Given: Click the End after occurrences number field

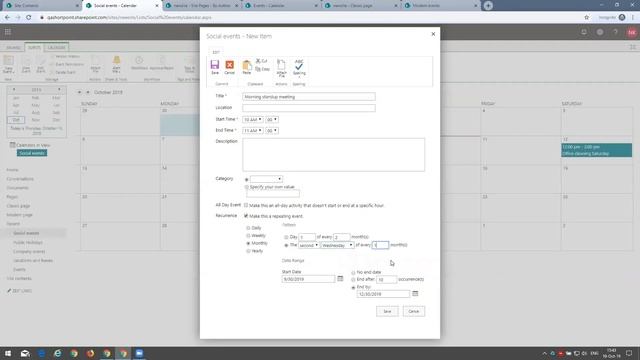Looking at the screenshot, I should coord(386,280).
